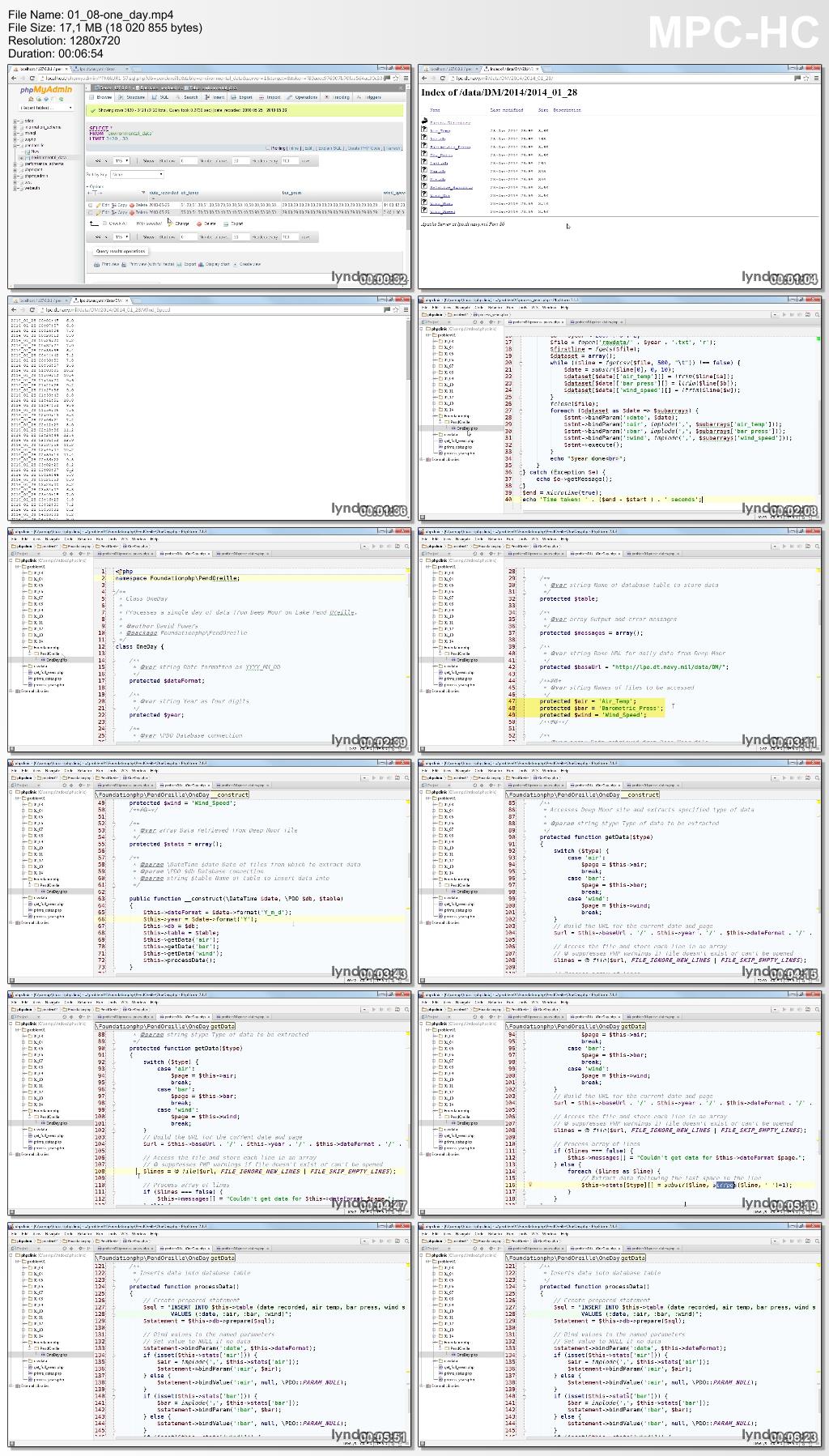
Task: Expand information_schema database tree node
Action: click(x=15, y=127)
